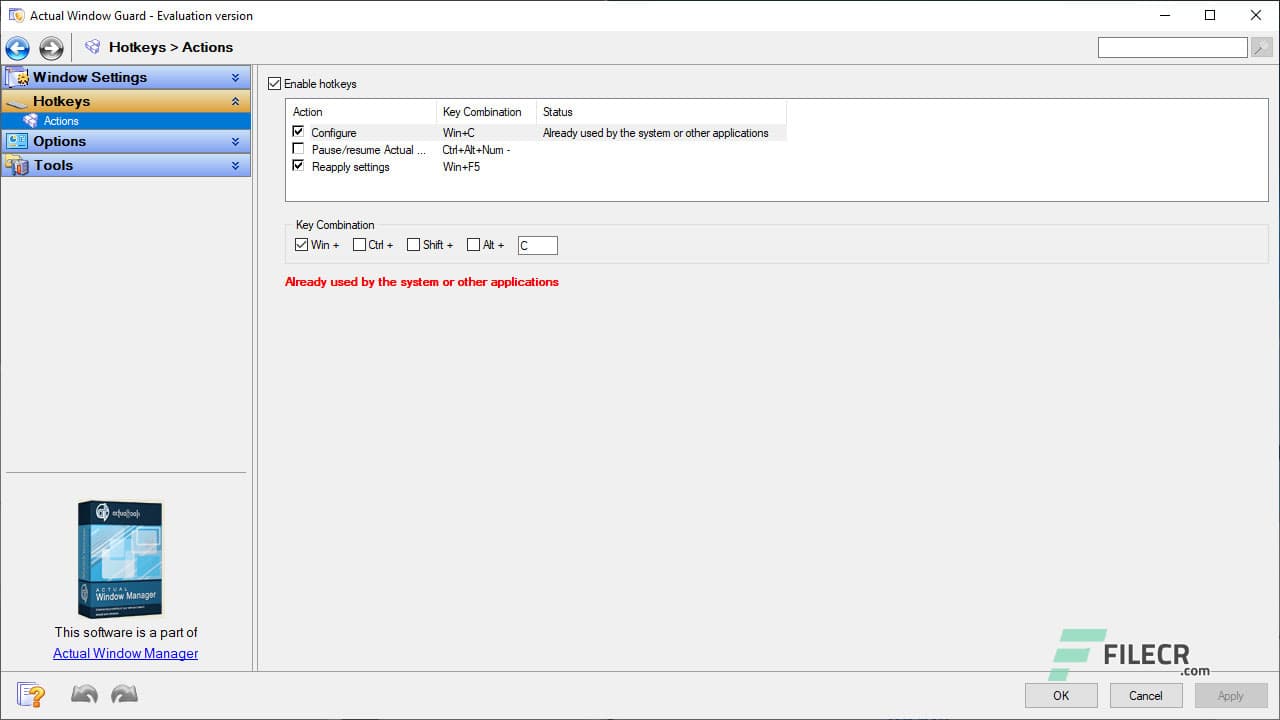The image size is (1280, 720).
Task: Click the keyboard icon next to Hotkeys
Action: click(17, 101)
